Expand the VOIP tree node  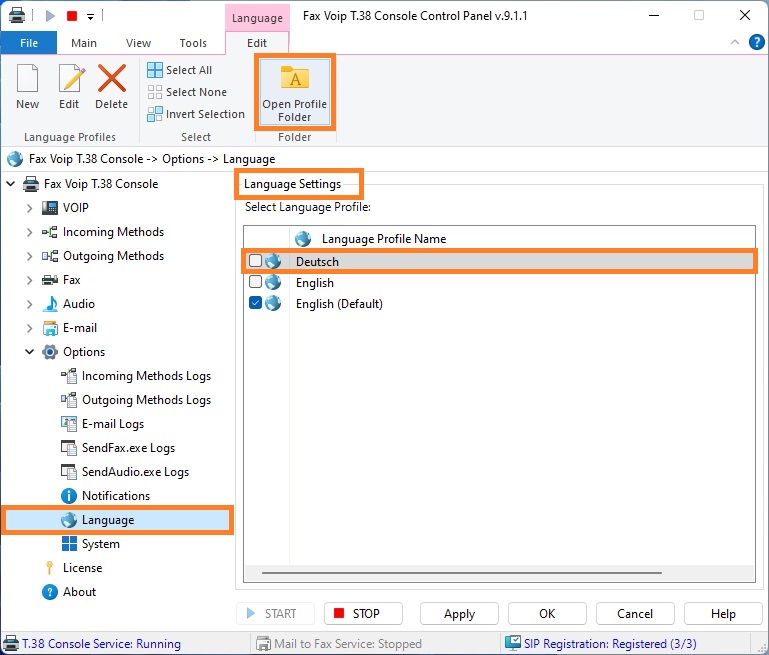pos(29,208)
